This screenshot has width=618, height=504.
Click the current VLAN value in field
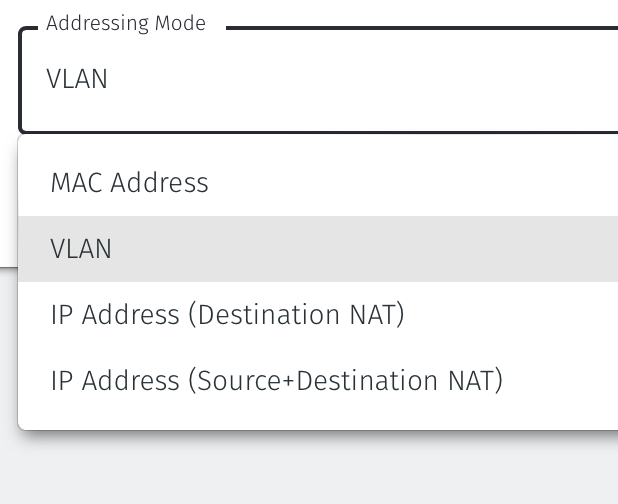tap(77, 80)
